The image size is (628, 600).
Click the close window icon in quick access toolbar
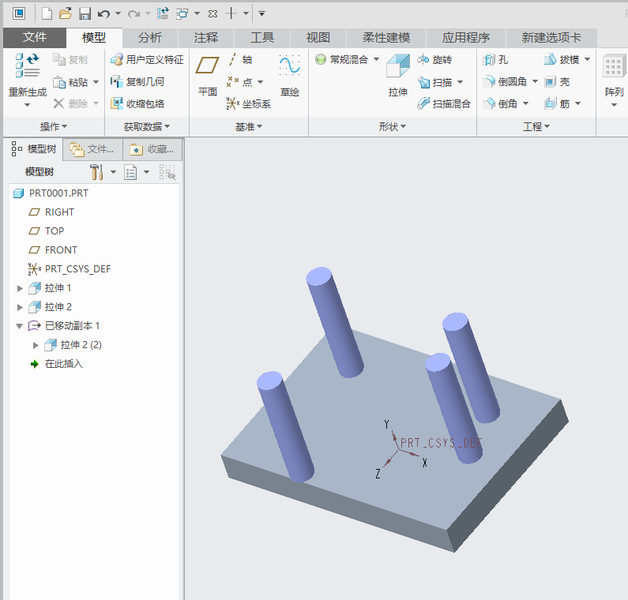(213, 14)
